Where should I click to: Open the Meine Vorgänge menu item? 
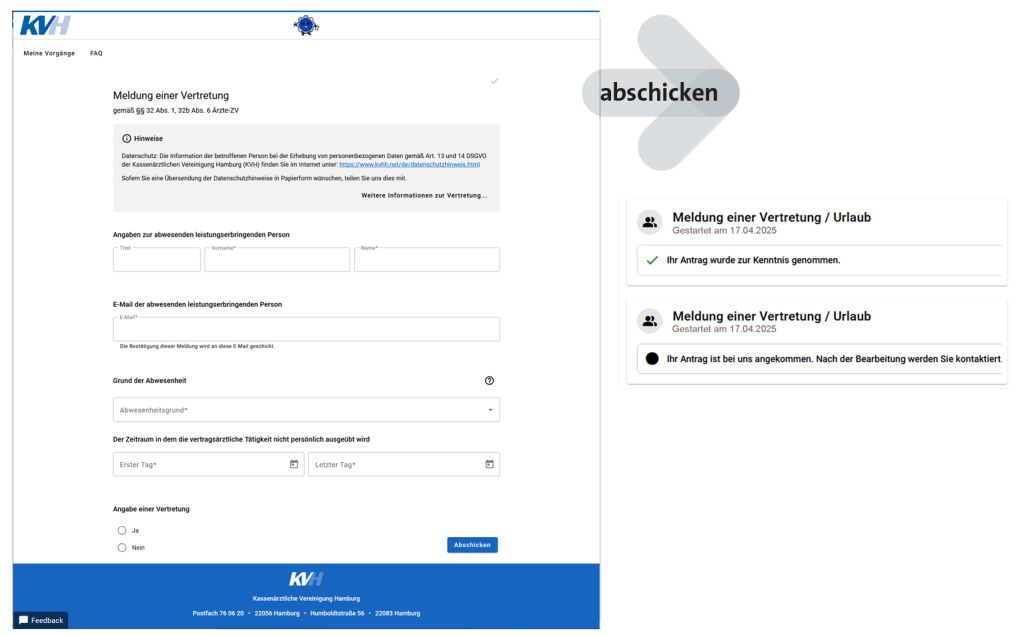(49, 53)
